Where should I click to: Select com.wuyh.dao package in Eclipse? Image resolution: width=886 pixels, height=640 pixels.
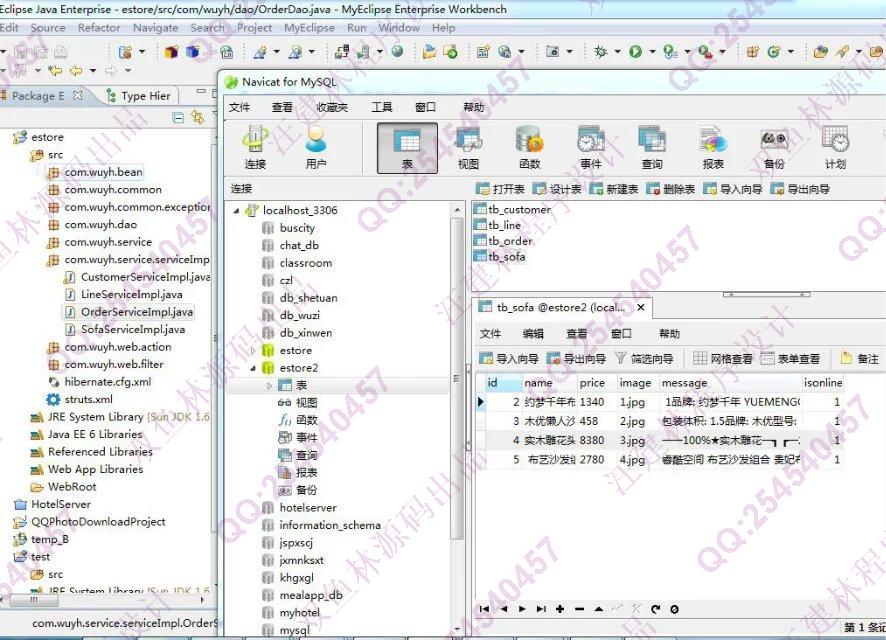92,224
